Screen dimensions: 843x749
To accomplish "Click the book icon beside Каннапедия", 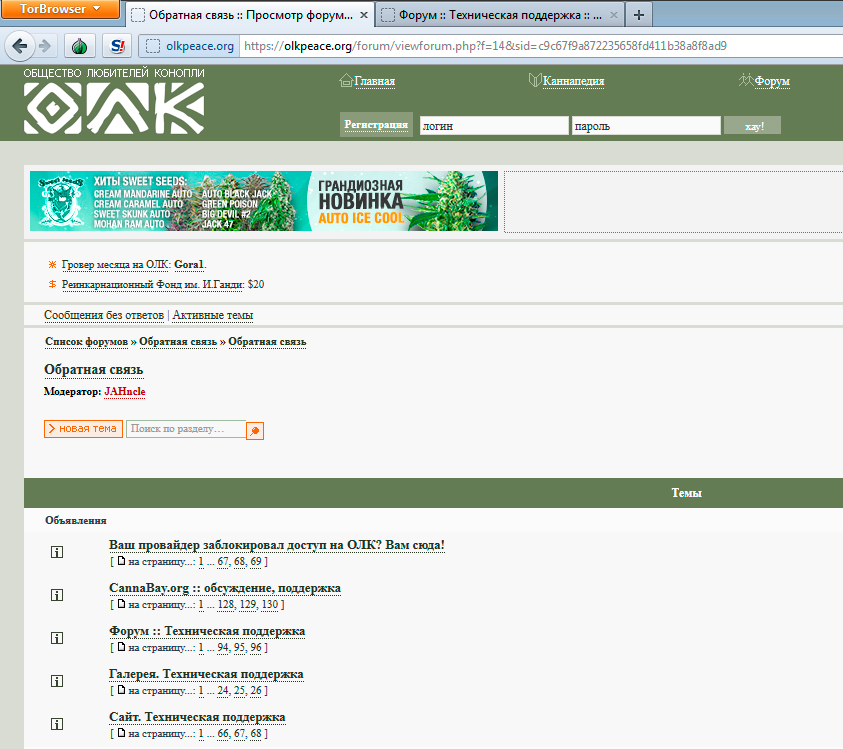I will coord(534,80).
